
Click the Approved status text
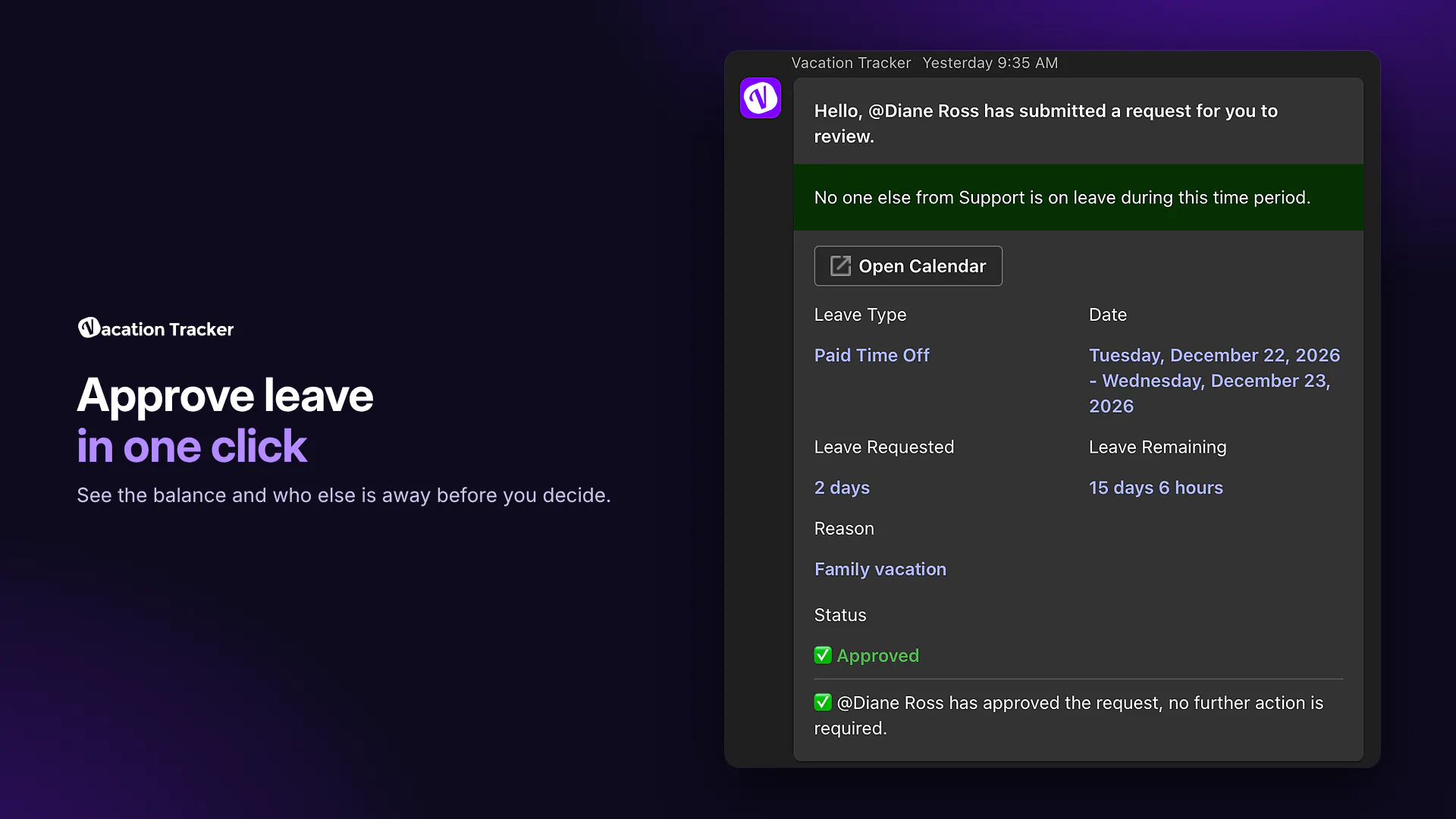877,656
